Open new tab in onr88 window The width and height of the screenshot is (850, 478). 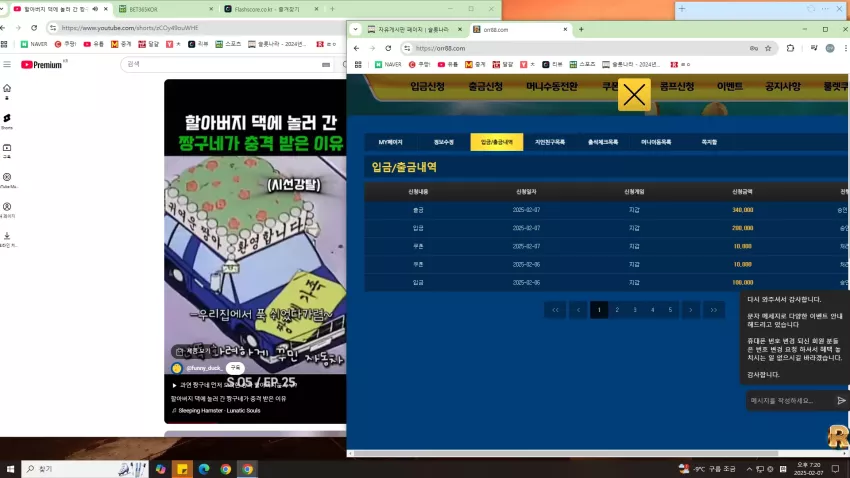coord(581,30)
